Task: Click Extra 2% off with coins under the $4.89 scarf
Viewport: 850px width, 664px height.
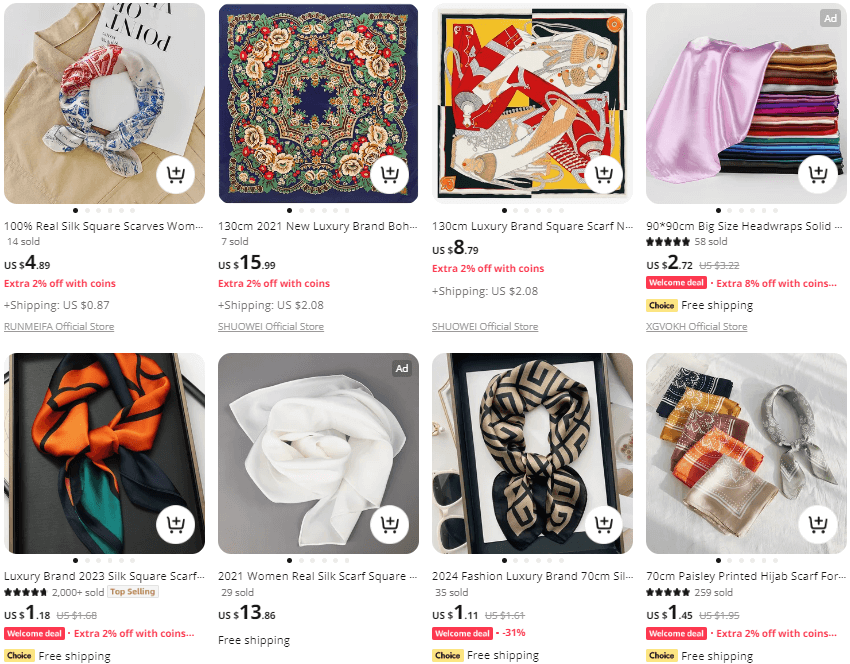Action: point(60,283)
